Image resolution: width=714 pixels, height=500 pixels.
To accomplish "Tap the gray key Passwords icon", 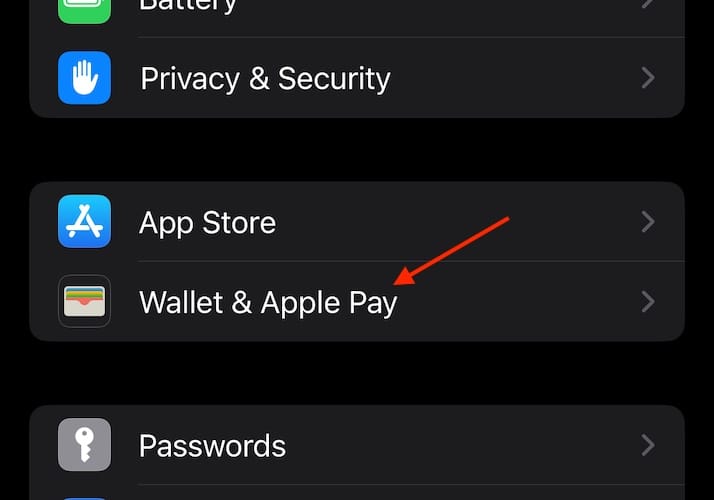I will click(84, 444).
